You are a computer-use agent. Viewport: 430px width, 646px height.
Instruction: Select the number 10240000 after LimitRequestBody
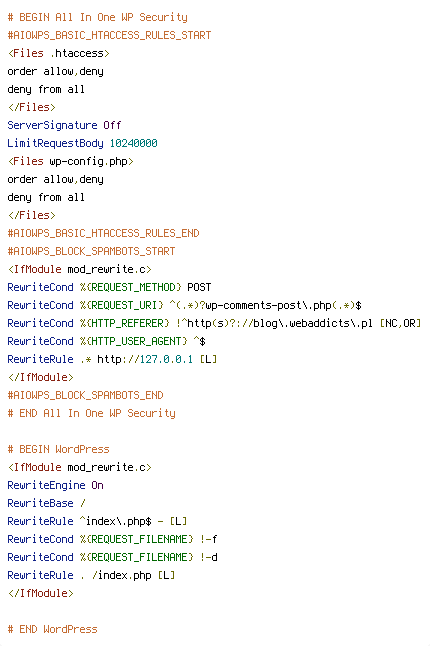click(133, 143)
